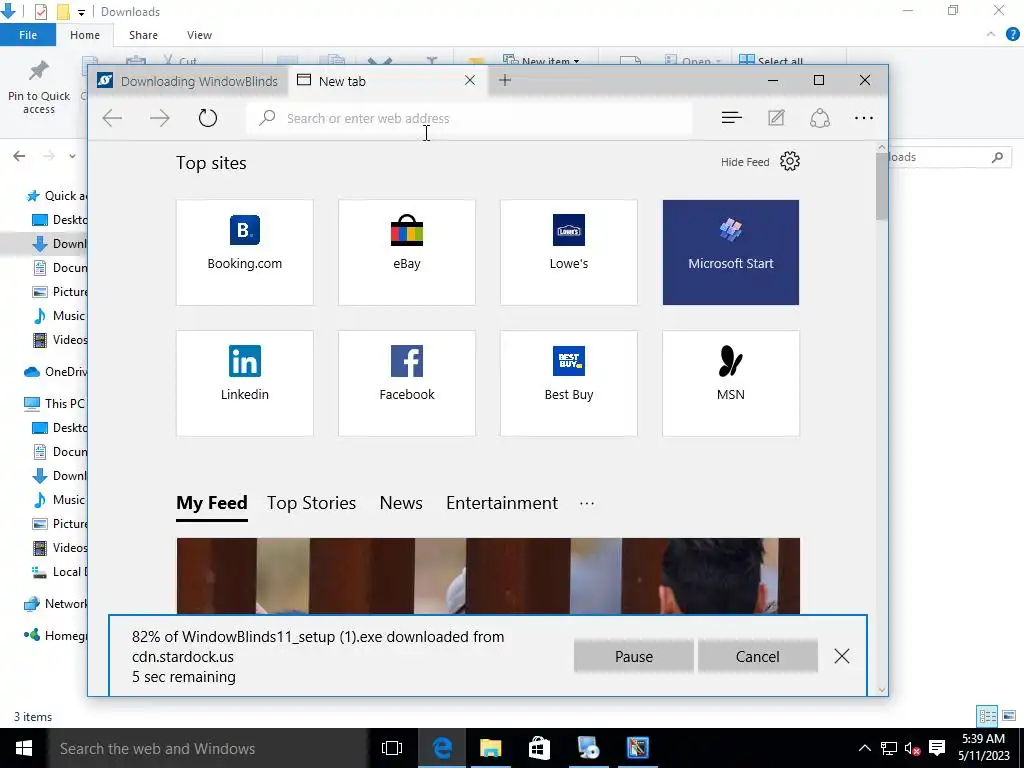This screenshot has width=1024, height=768.
Task: Click the search or enter web address box
Action: (x=469, y=118)
